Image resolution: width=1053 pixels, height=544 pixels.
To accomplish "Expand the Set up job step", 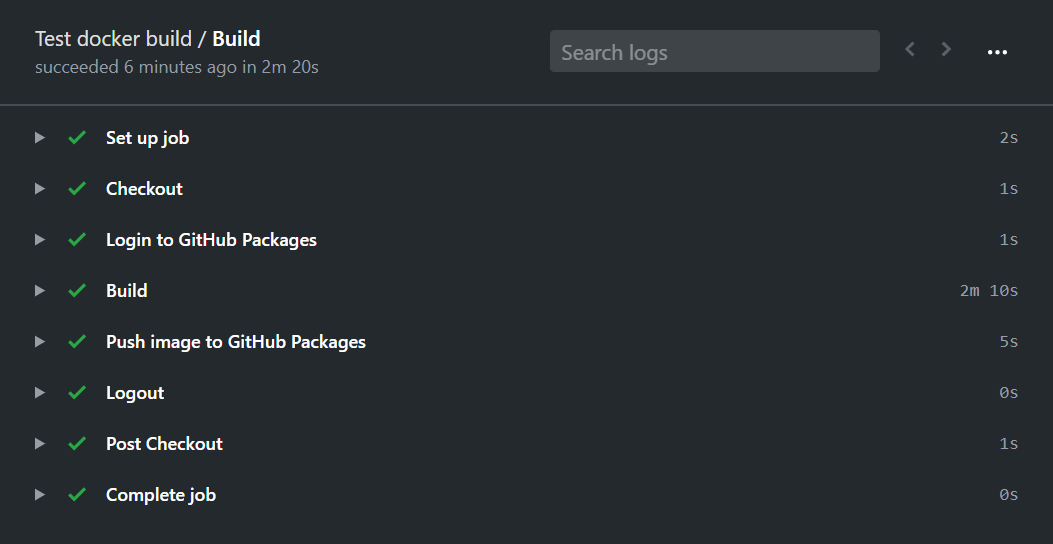I will pos(40,138).
